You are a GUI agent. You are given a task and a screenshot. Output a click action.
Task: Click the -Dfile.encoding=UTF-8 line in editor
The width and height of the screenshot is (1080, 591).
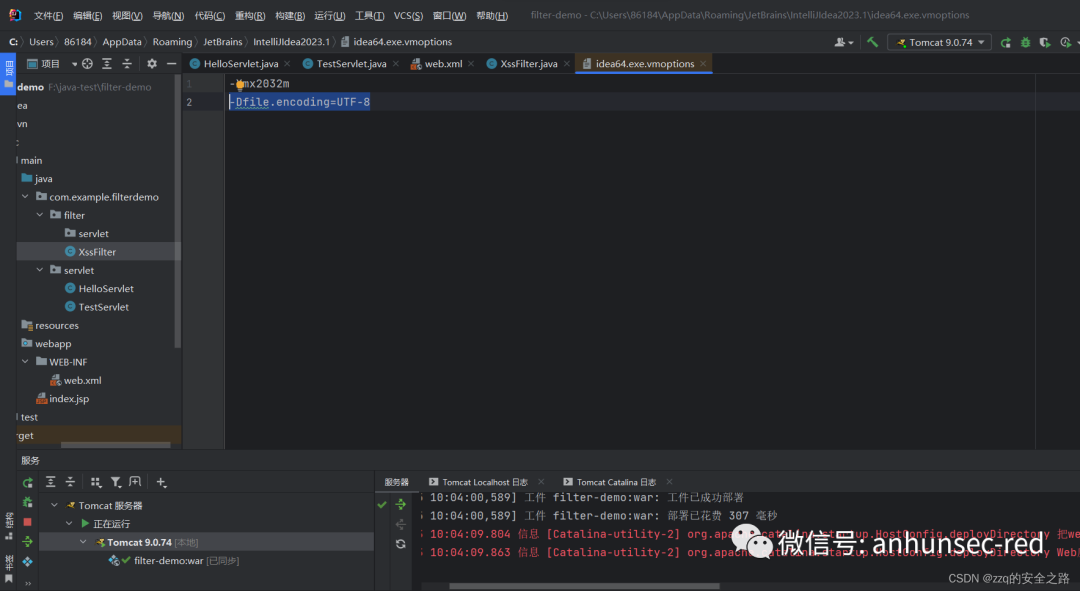tap(300, 102)
